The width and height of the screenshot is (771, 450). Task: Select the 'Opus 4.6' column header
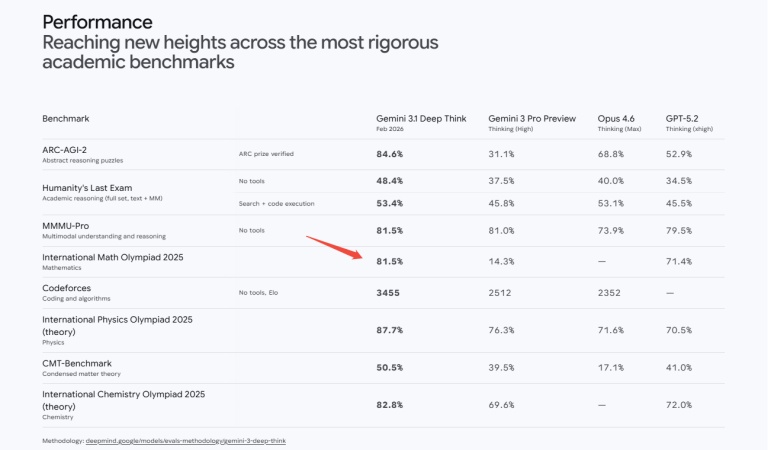pyautogui.click(x=616, y=119)
